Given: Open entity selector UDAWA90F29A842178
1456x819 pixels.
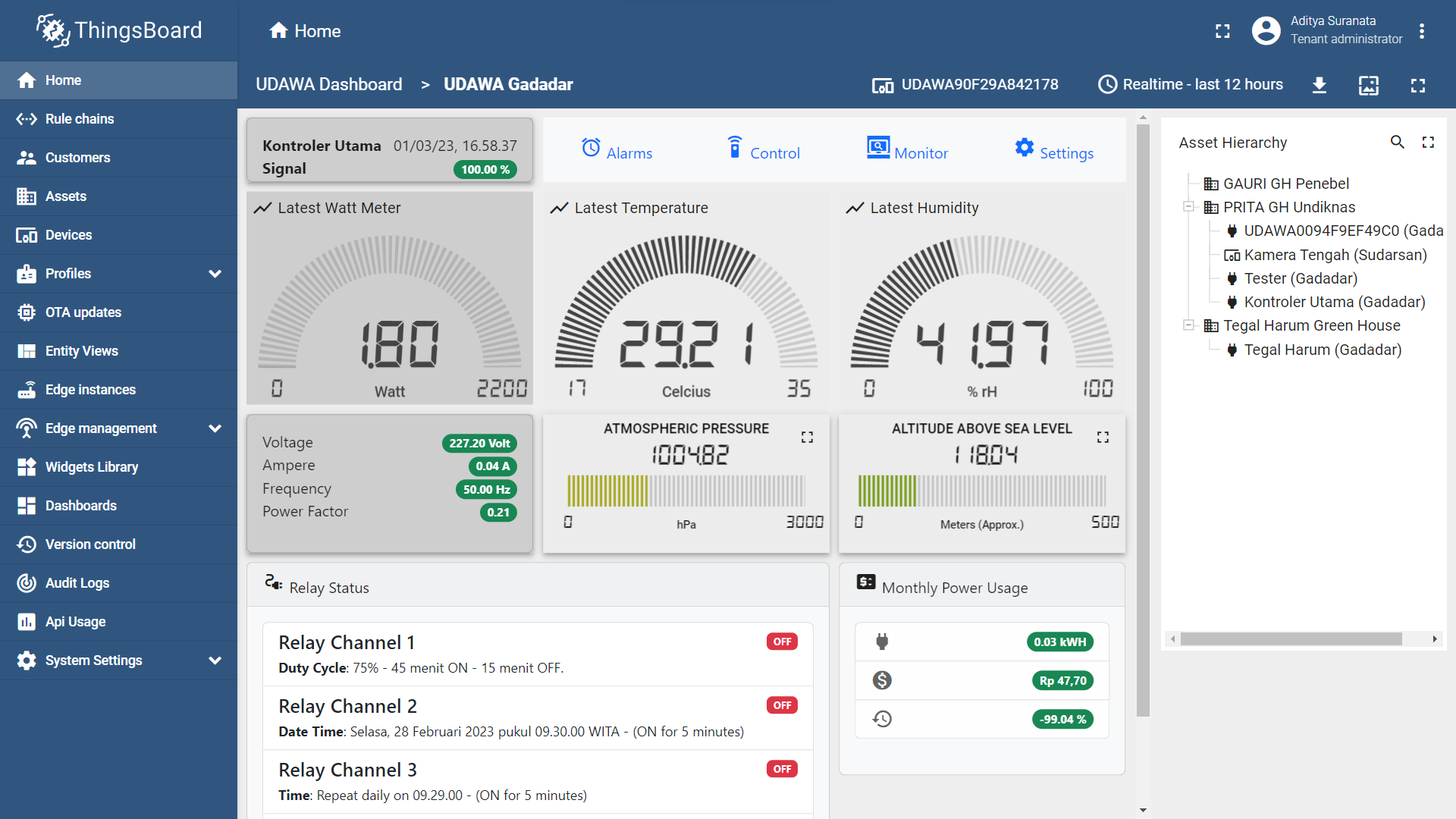Looking at the screenshot, I should (965, 85).
